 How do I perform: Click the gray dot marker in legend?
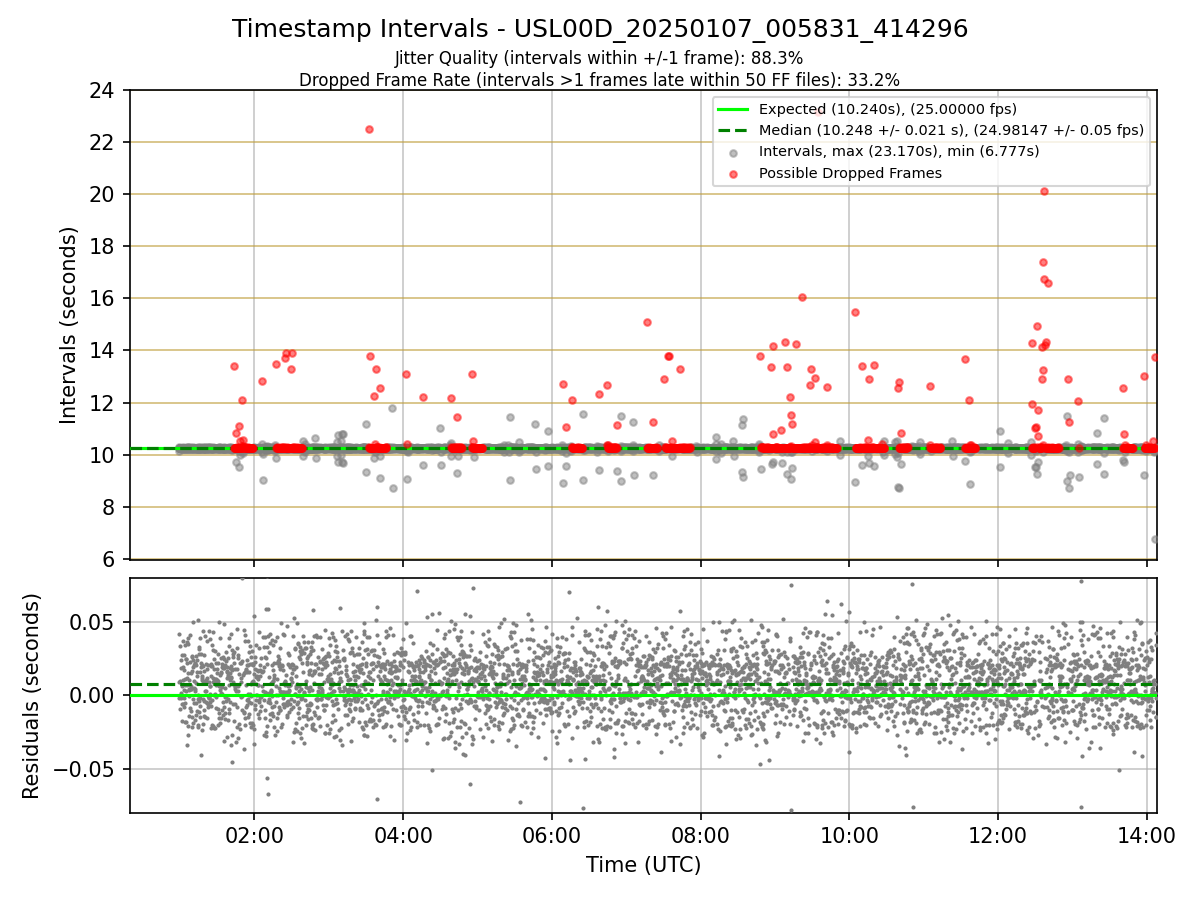click(733, 152)
